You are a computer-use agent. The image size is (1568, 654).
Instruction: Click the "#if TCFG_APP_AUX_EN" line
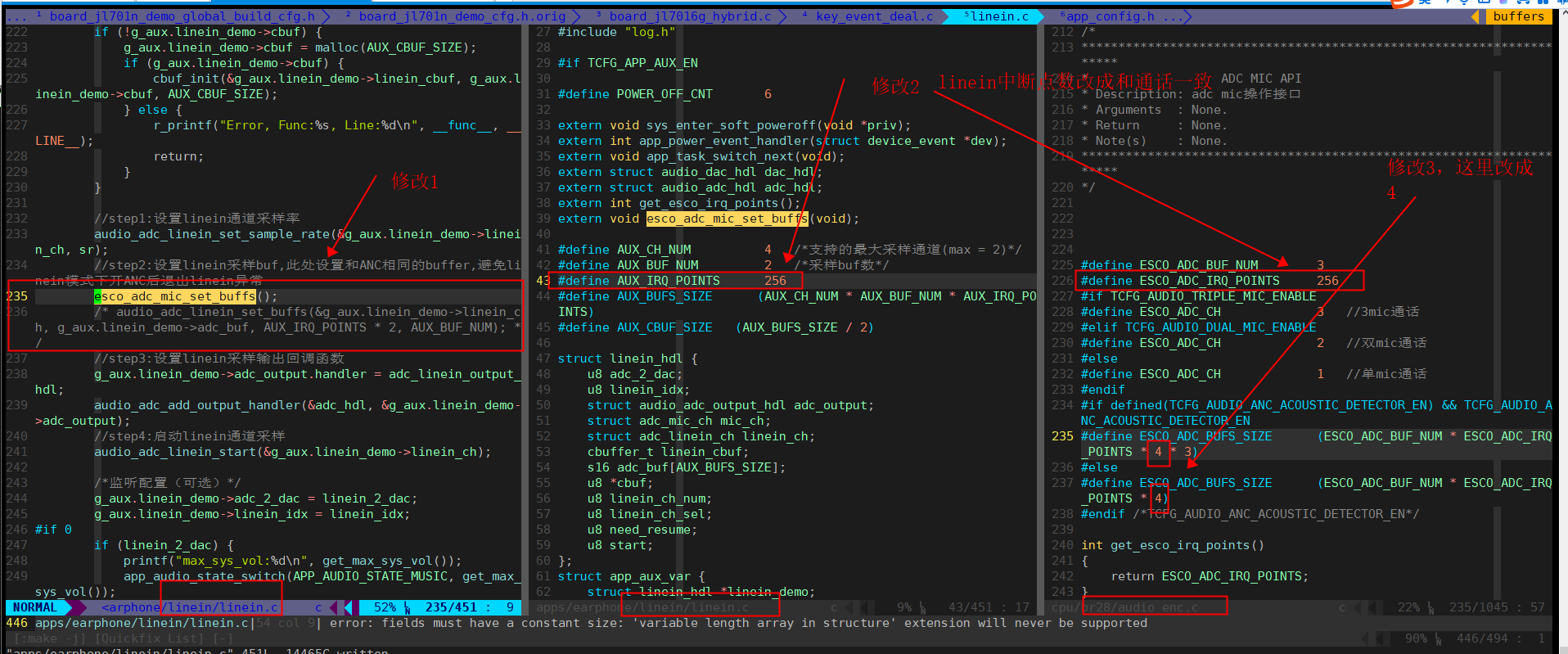point(628,63)
